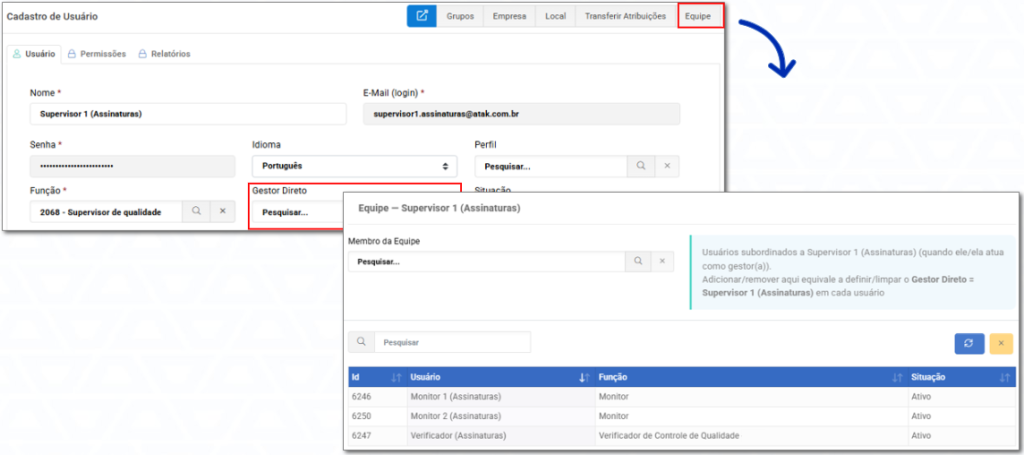The width and height of the screenshot is (1024, 455).
Task: Sort table by Função column
Action: (750, 377)
